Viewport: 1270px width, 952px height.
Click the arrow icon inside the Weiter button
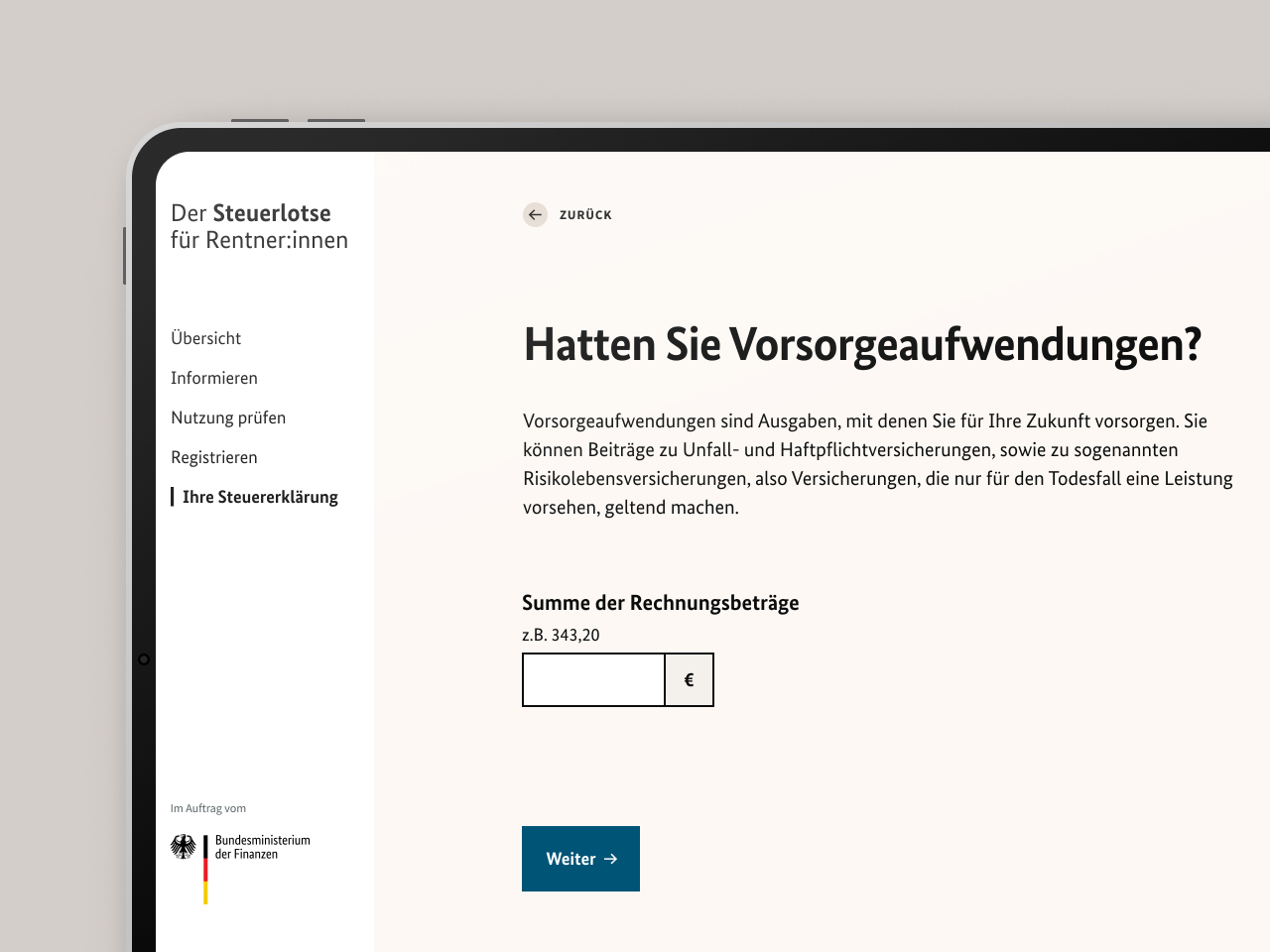[x=609, y=859]
